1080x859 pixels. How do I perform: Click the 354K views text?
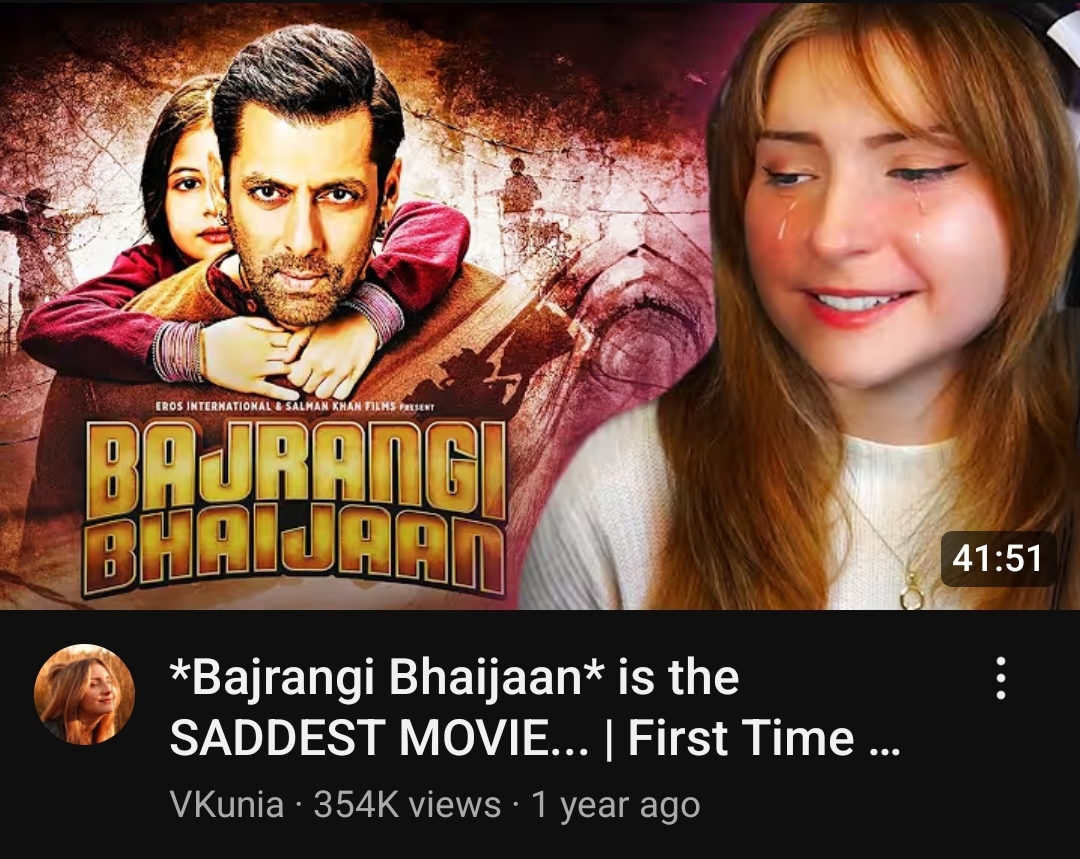[407, 804]
